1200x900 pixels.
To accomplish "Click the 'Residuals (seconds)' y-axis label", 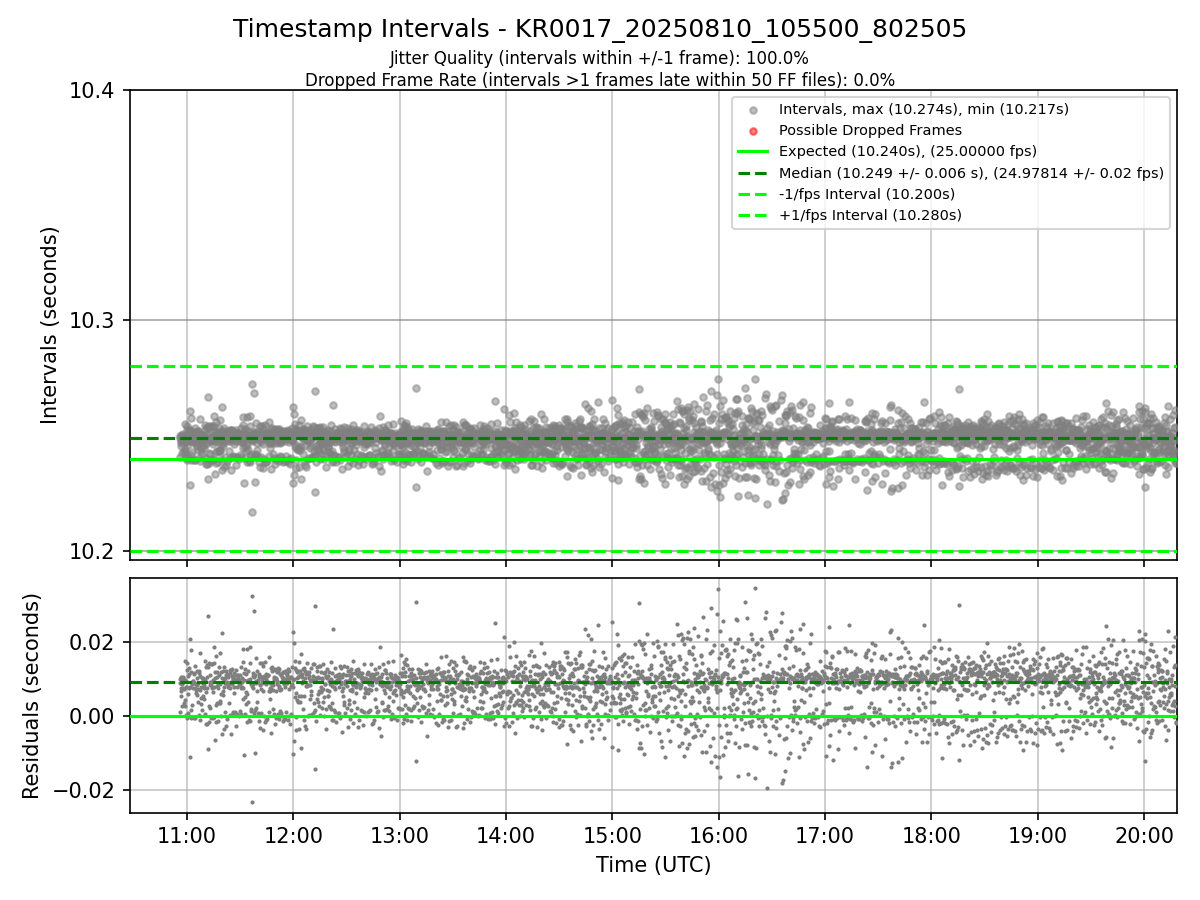I will (32, 696).
